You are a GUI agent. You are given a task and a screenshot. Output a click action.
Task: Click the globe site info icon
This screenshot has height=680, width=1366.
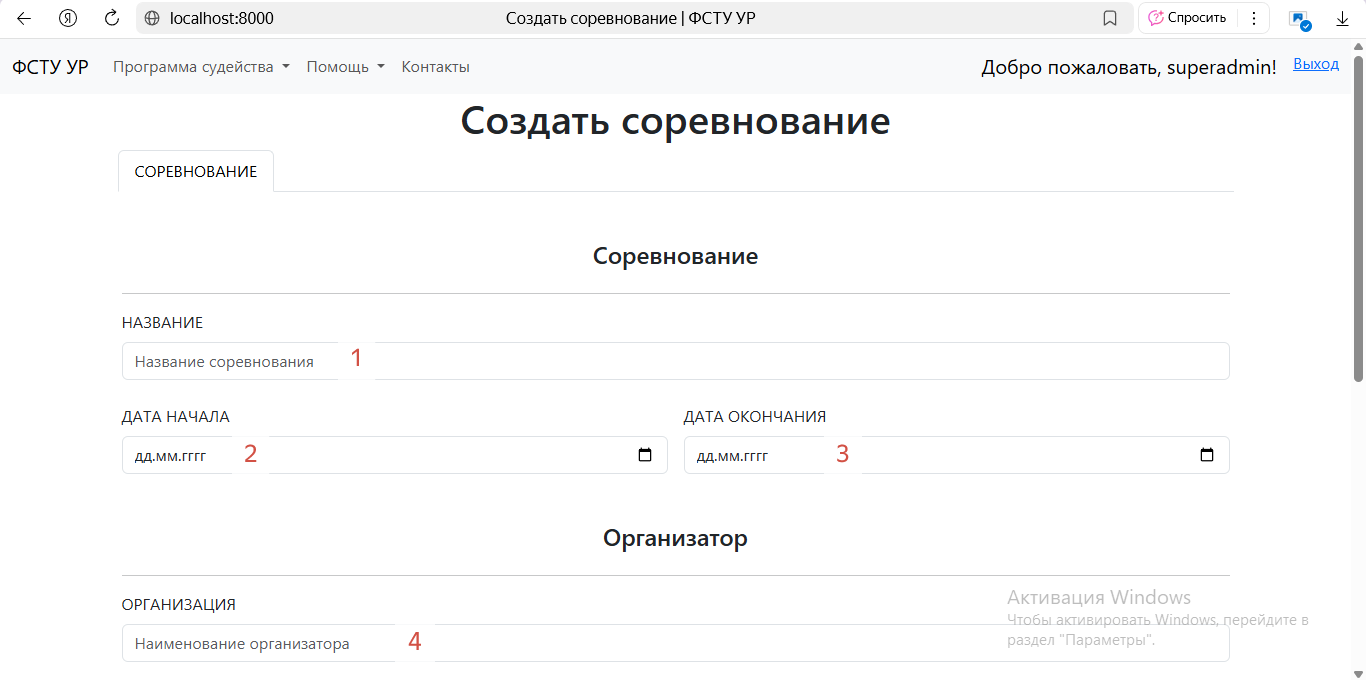click(152, 18)
